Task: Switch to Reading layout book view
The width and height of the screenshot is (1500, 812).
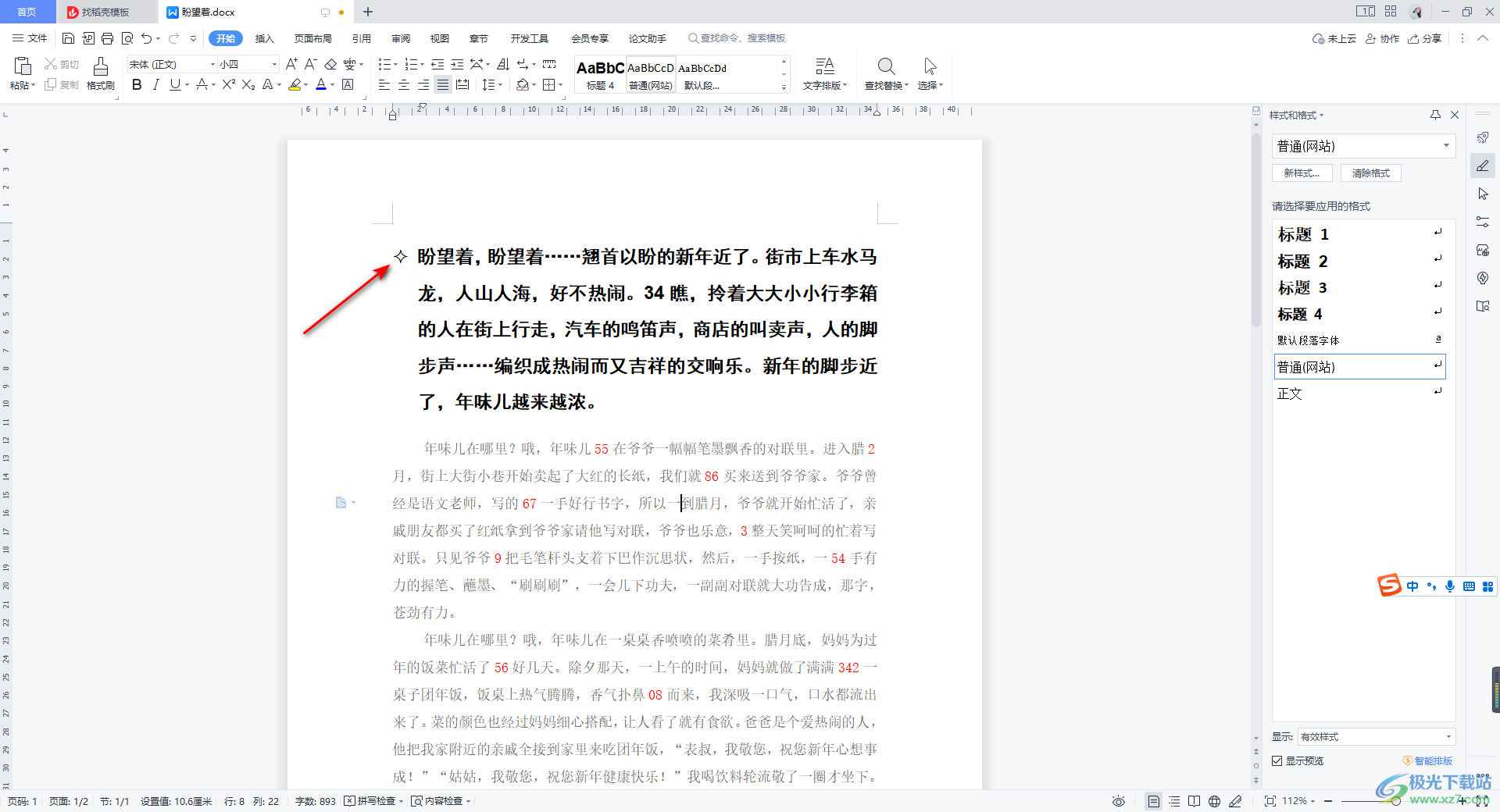Action: (1194, 801)
